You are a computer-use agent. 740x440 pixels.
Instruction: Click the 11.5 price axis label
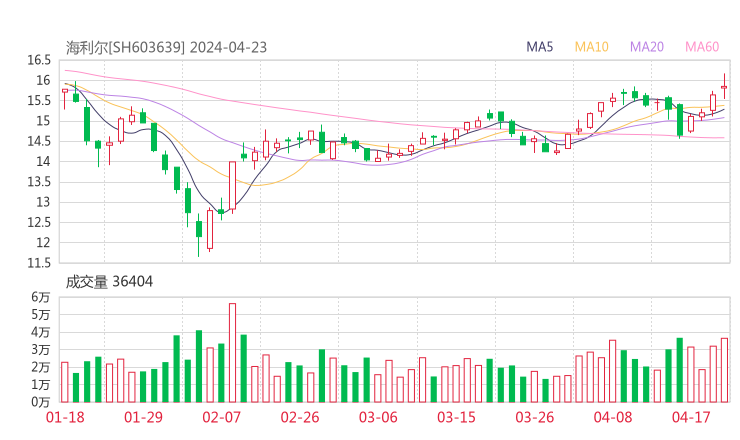pos(39,263)
